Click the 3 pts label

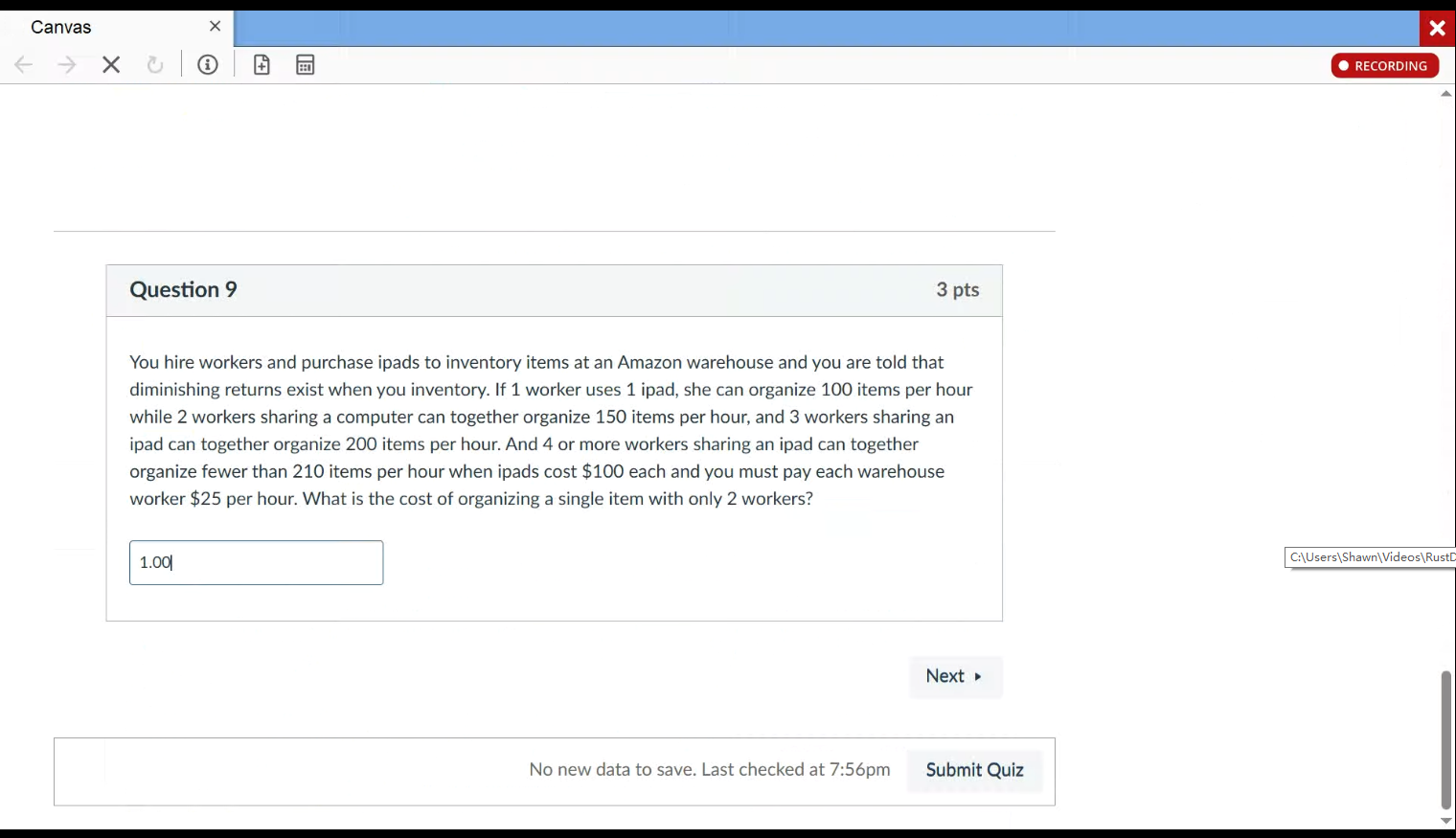click(958, 290)
